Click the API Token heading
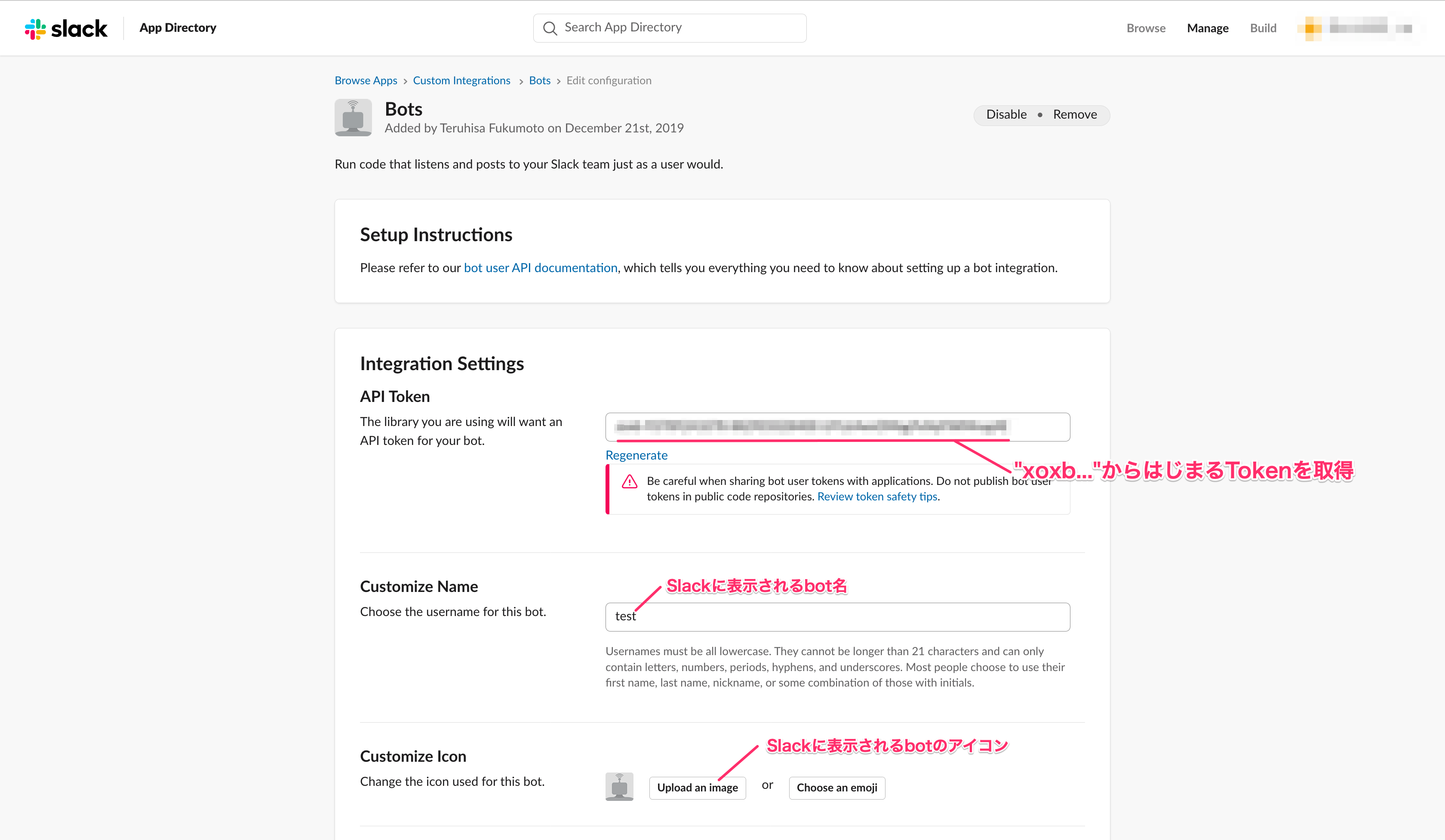This screenshot has width=1445, height=840. click(x=394, y=396)
